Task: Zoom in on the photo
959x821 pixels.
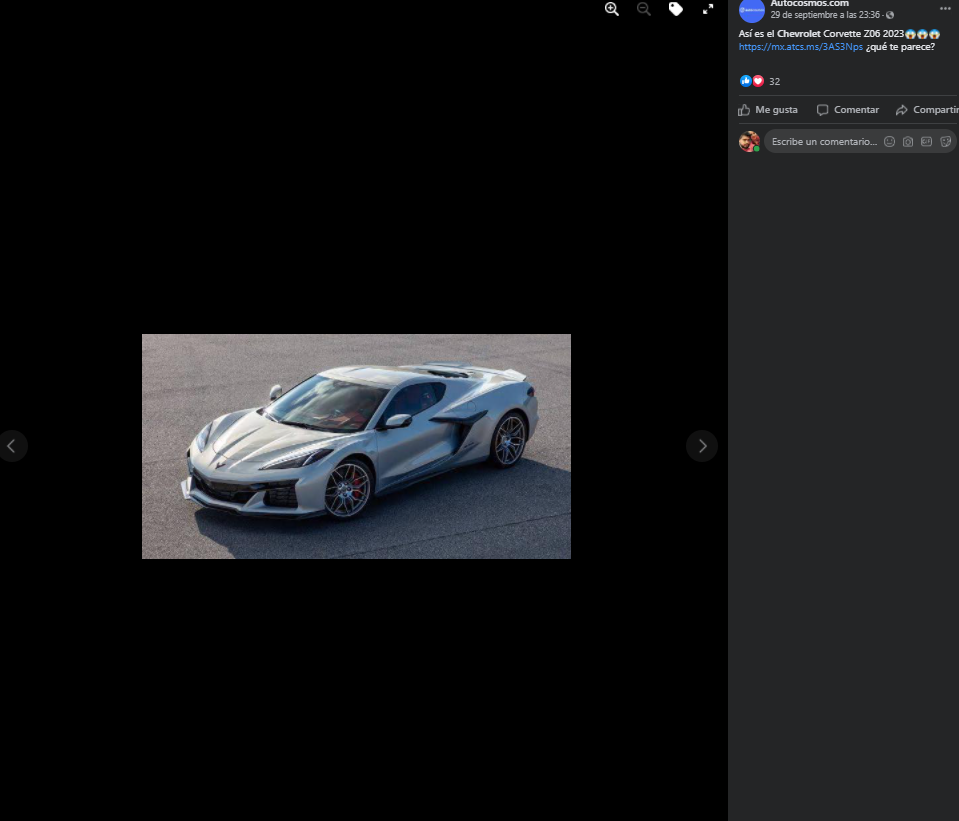Action: click(612, 9)
